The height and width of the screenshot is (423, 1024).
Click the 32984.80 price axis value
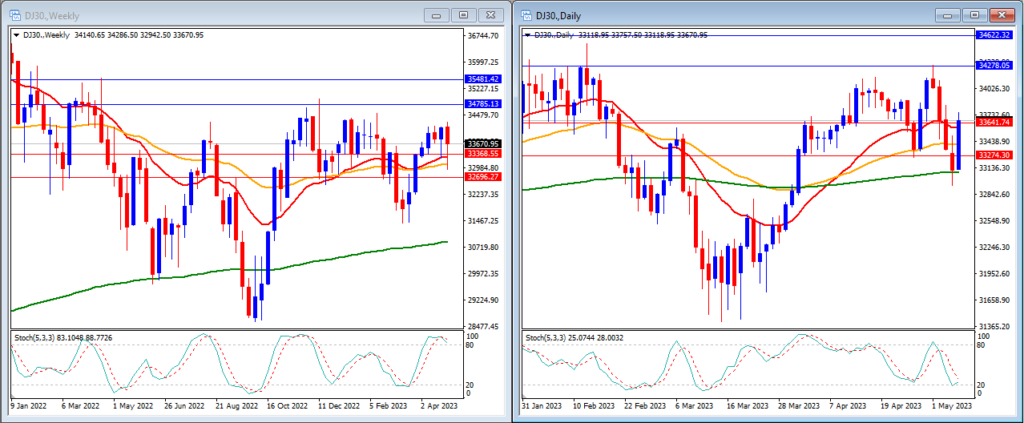point(484,166)
